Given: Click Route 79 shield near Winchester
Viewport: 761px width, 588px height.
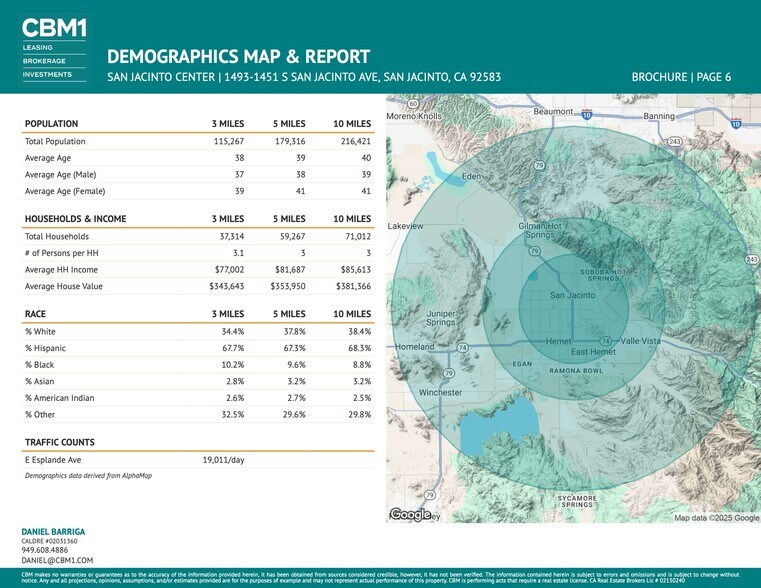Looking at the screenshot, I should coord(449,373).
